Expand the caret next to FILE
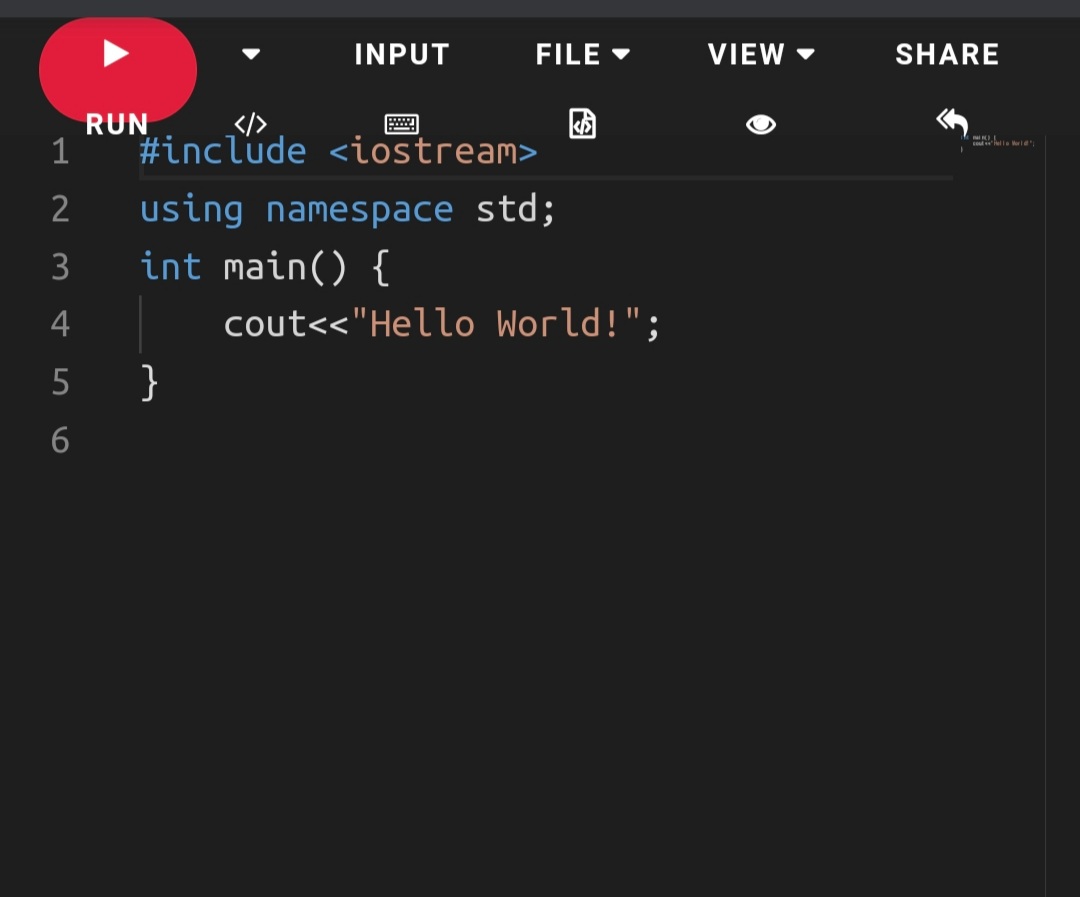1080x897 pixels. (x=622, y=54)
